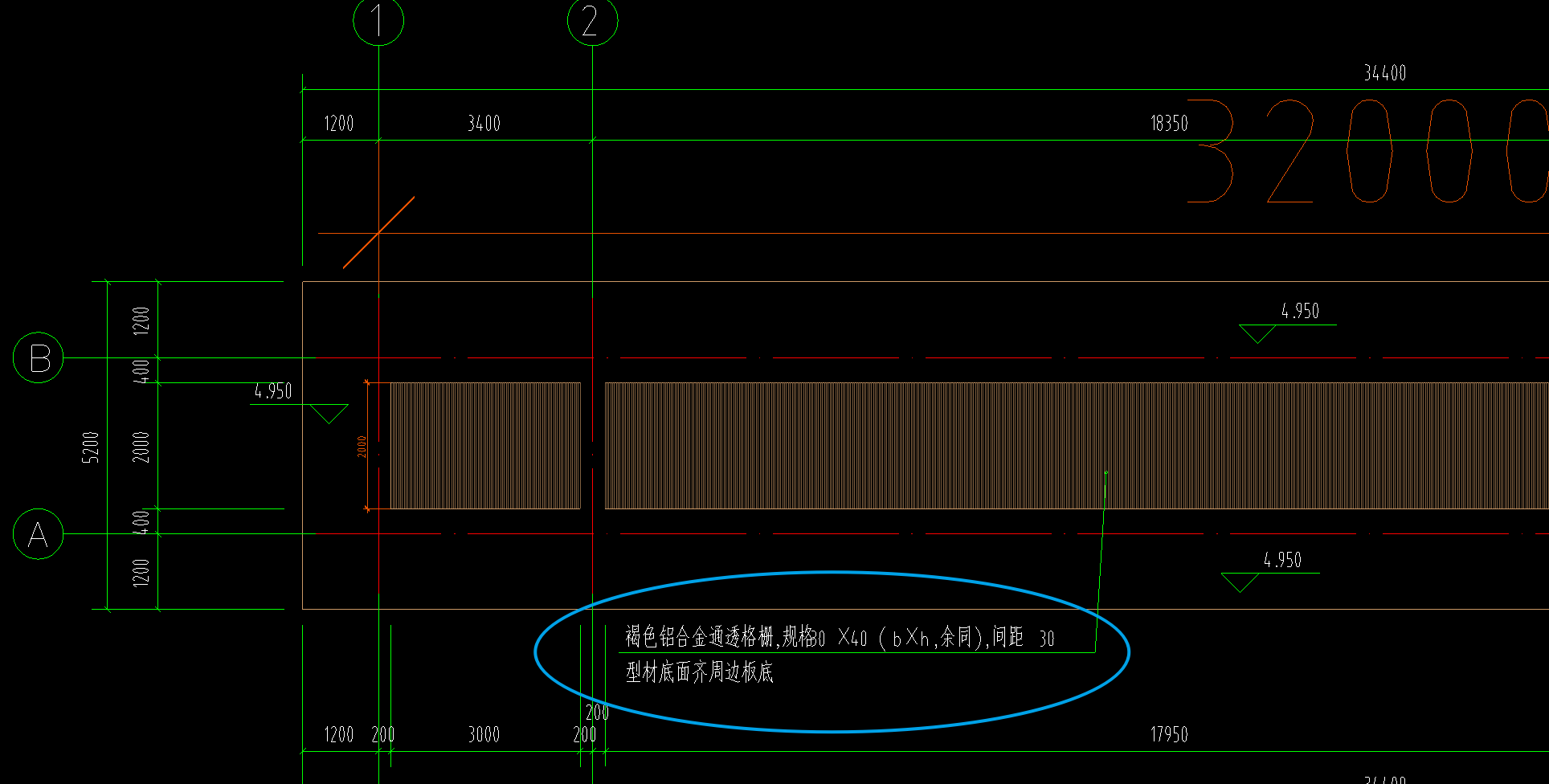1549x784 pixels.
Task: Click the 4.950 elevation label left of the grille
Action: click(273, 391)
